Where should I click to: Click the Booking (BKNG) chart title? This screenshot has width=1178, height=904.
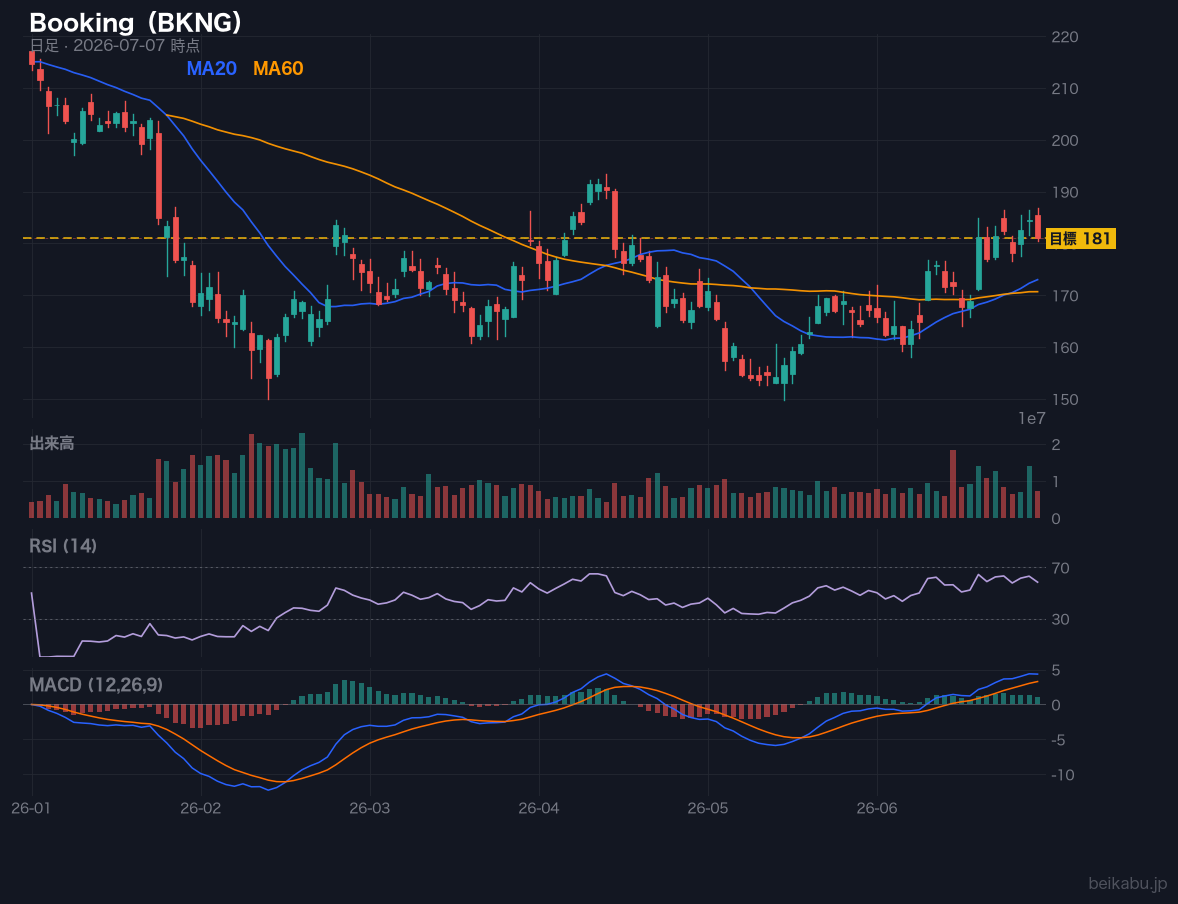[x=135, y=23]
